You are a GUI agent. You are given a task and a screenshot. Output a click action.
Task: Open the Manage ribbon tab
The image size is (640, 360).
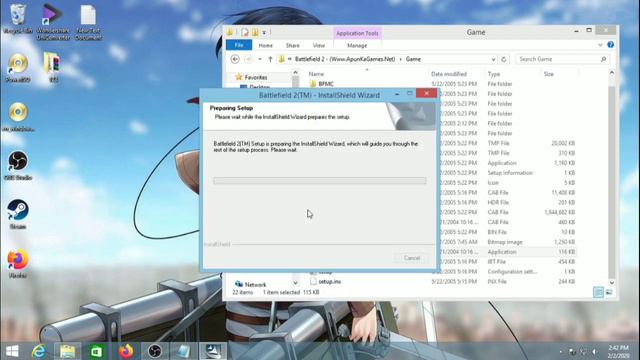(357, 45)
